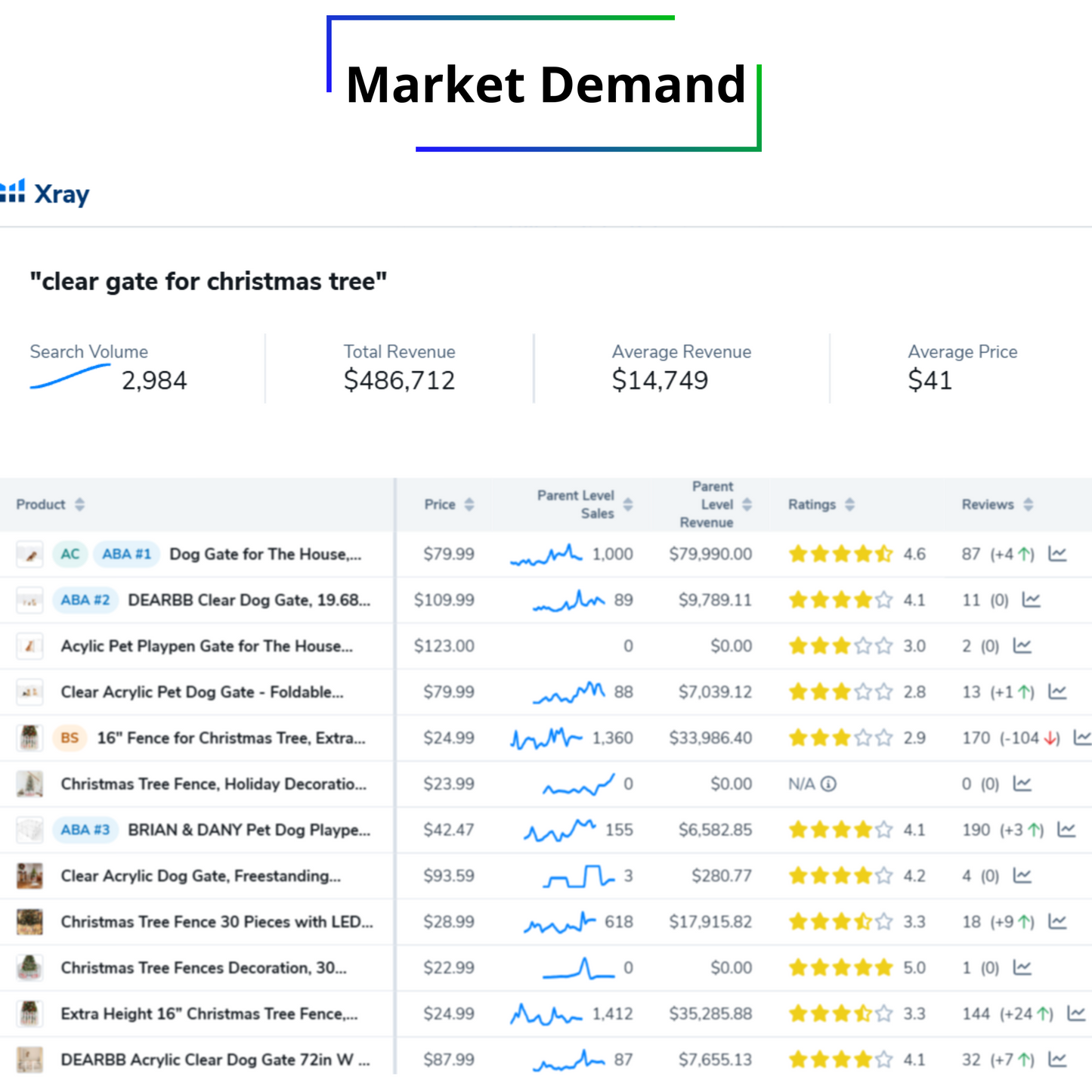Open Dog Gate for The House product link
The height and width of the screenshot is (1092, 1092).
click(x=265, y=554)
